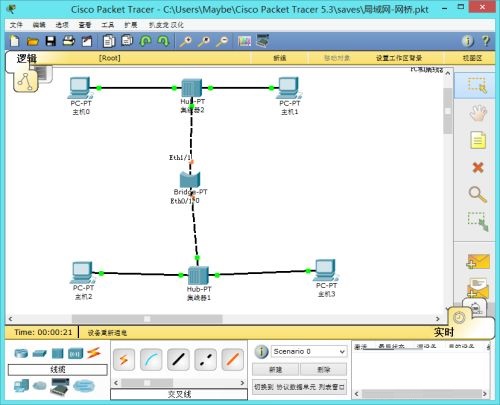The image size is (500, 405).
Task: Pick the copper cross-over dashed cable
Action: pyautogui.click(x=205, y=360)
